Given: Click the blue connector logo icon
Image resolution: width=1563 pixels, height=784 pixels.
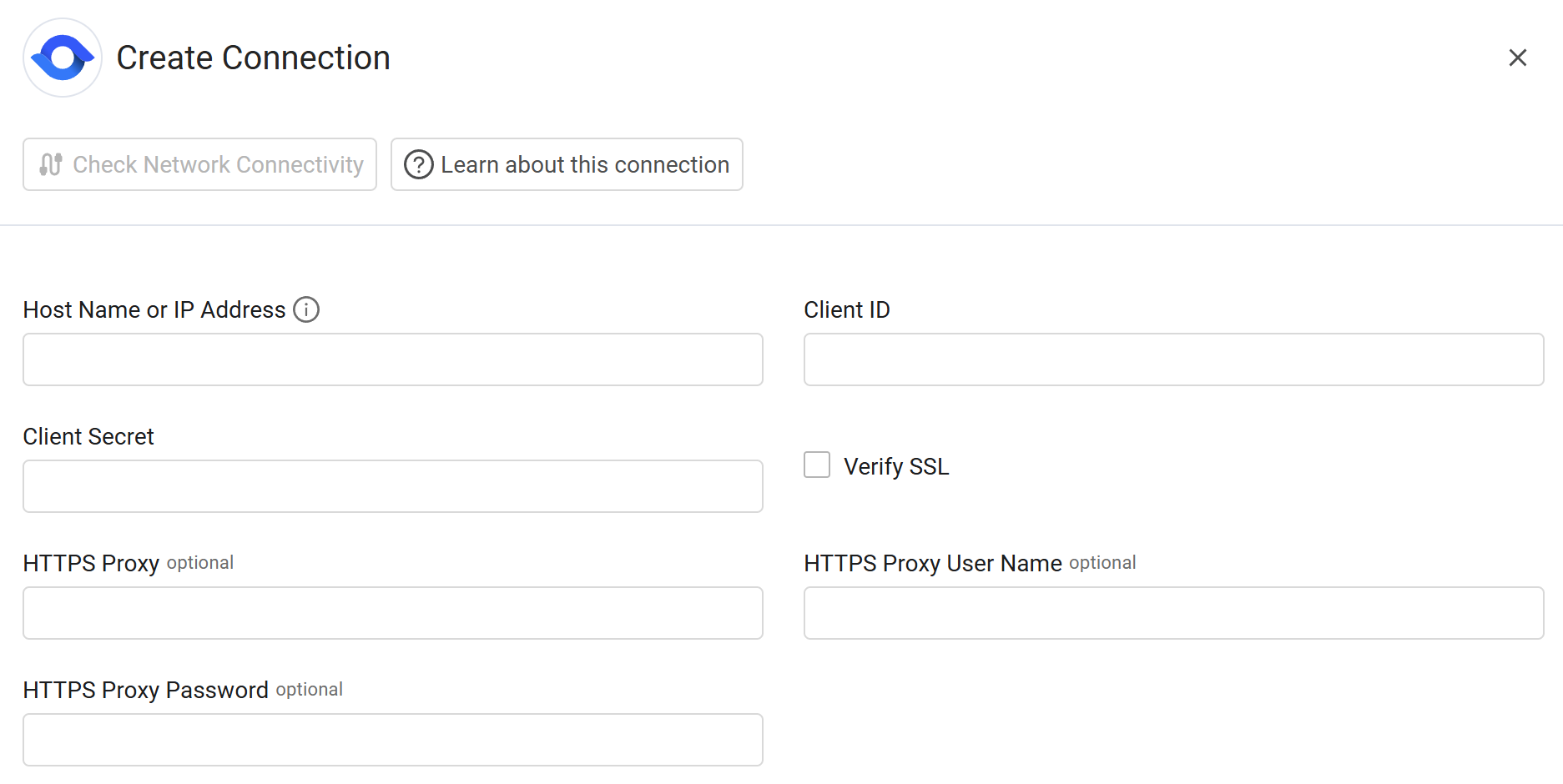Looking at the screenshot, I should point(63,58).
